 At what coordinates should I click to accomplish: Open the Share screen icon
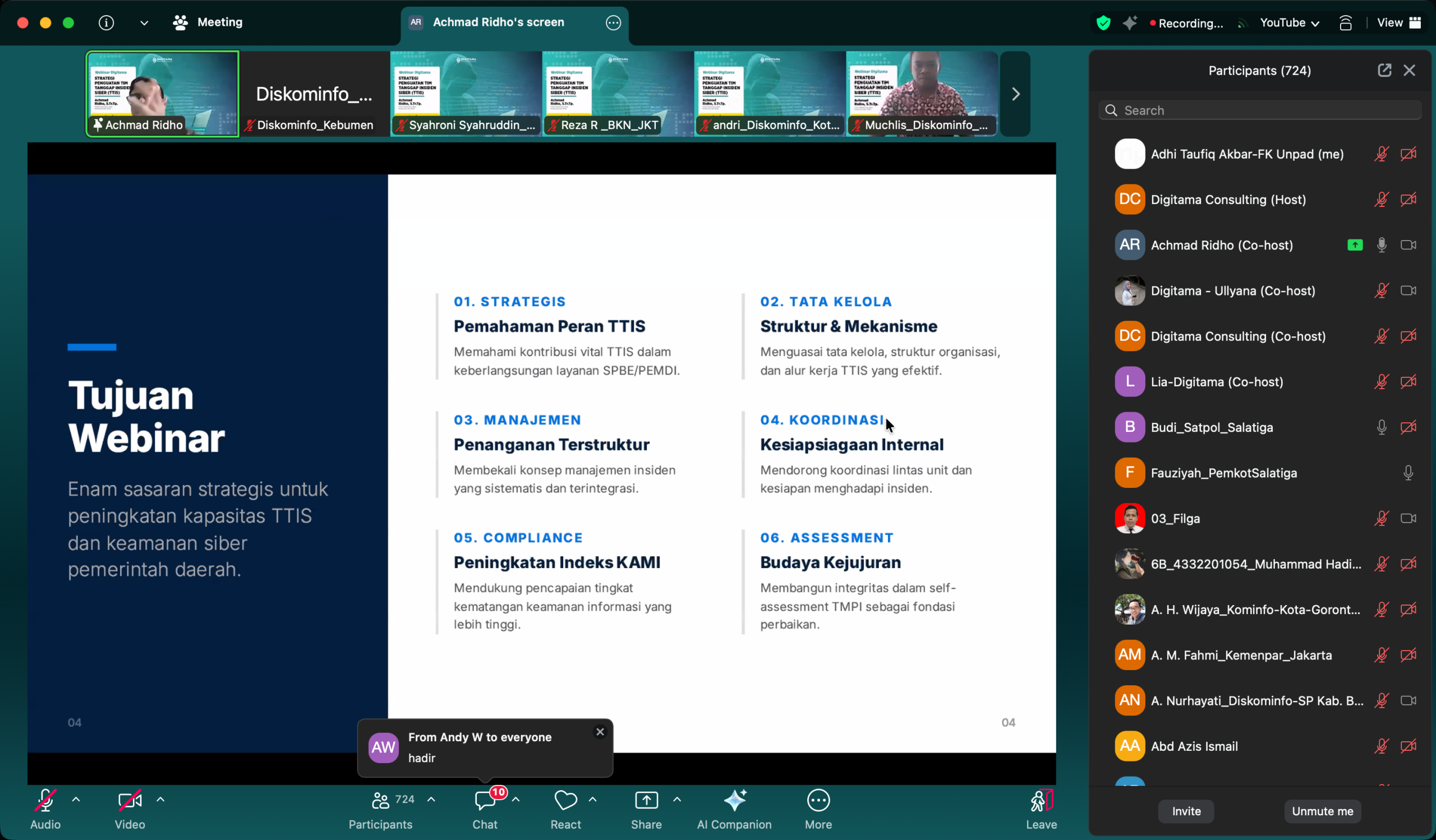coord(646,800)
